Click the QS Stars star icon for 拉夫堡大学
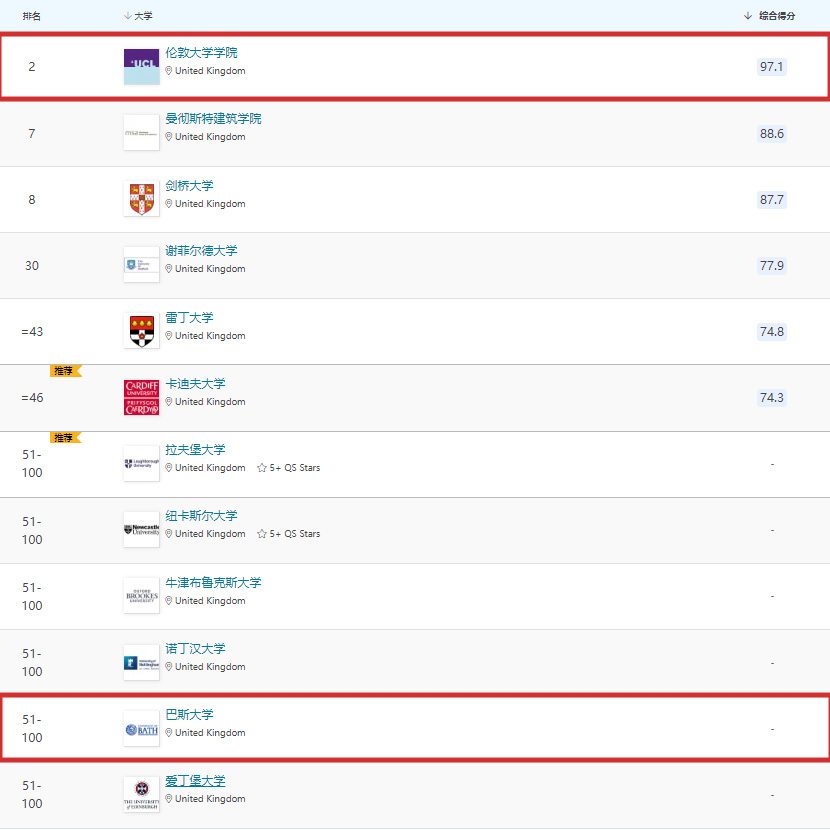The width and height of the screenshot is (830, 830). 261,468
